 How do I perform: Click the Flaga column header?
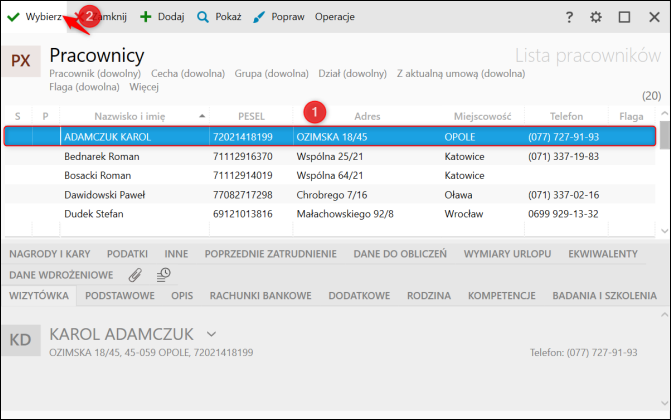coord(631,116)
